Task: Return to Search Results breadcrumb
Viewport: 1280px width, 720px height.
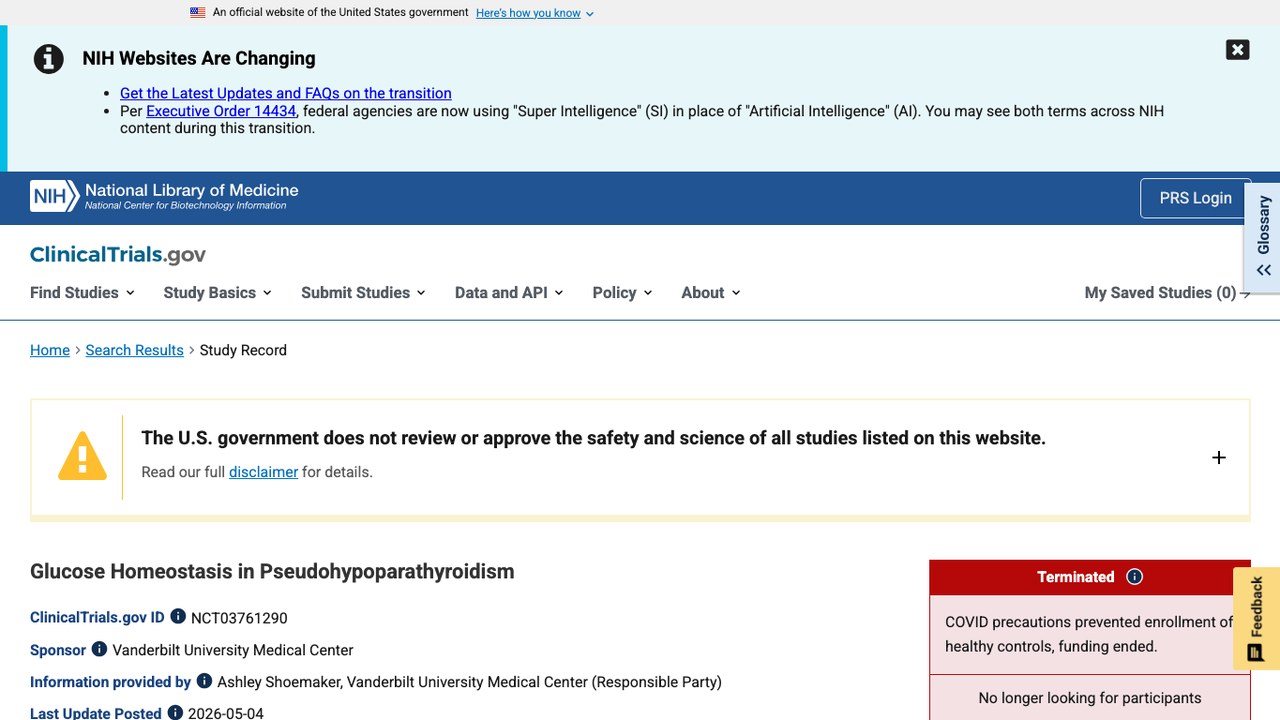Action: (135, 350)
